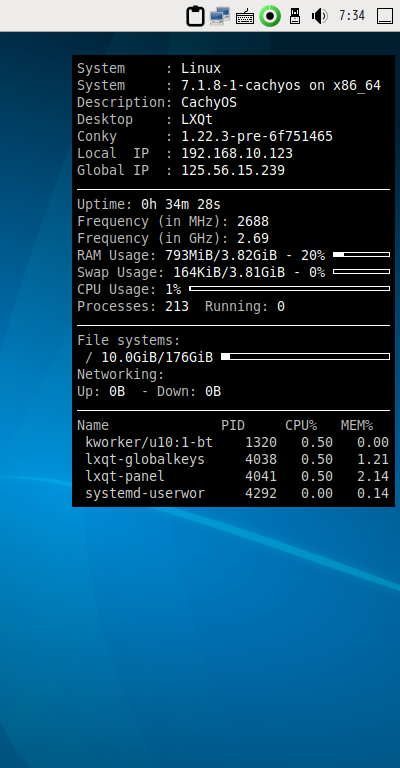Viewport: 400px width, 768px height.
Task: Open the keyboard layout tray icon
Action: click(x=245, y=17)
